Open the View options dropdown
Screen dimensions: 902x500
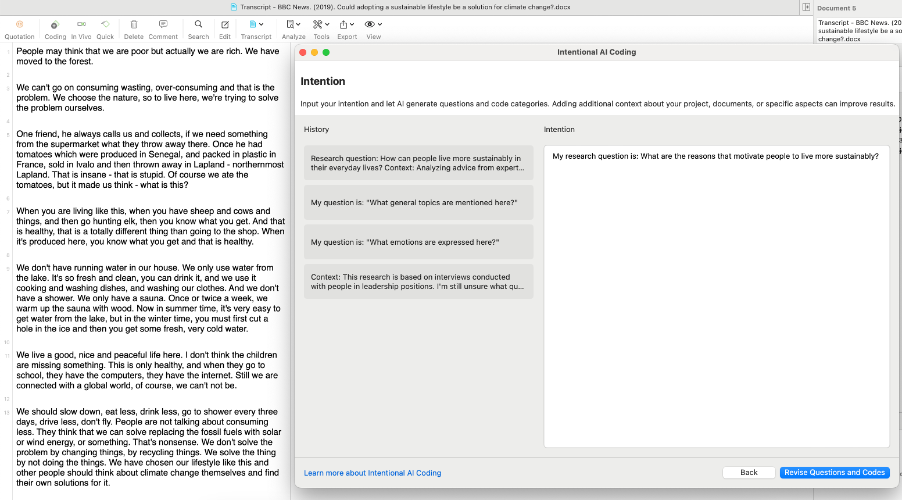click(x=373, y=24)
